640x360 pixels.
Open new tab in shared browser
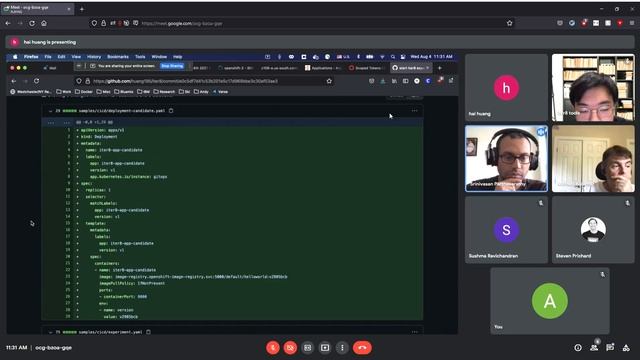coord(440,68)
